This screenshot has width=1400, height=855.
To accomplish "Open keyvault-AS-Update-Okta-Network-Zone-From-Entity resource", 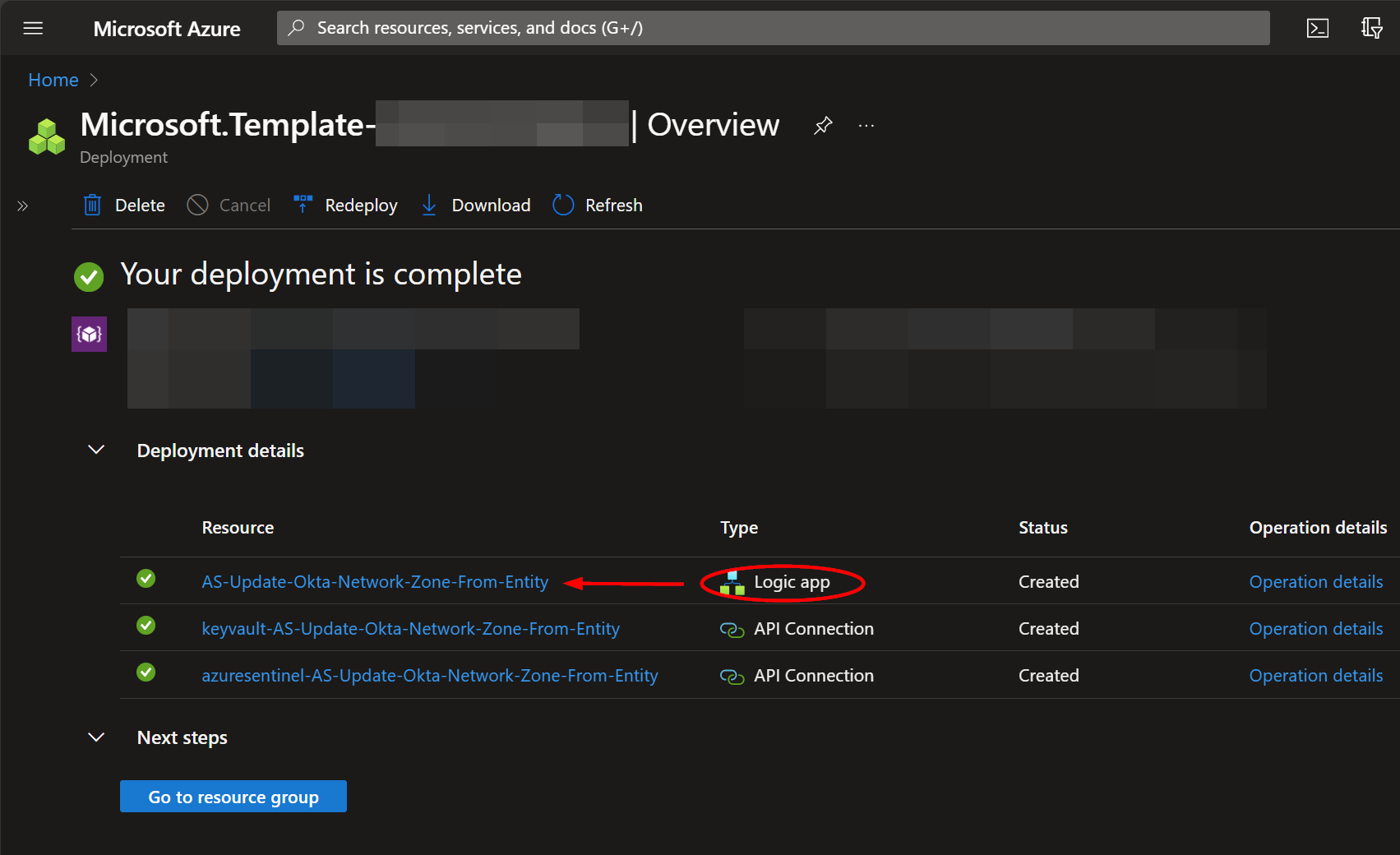I will pyautogui.click(x=411, y=629).
